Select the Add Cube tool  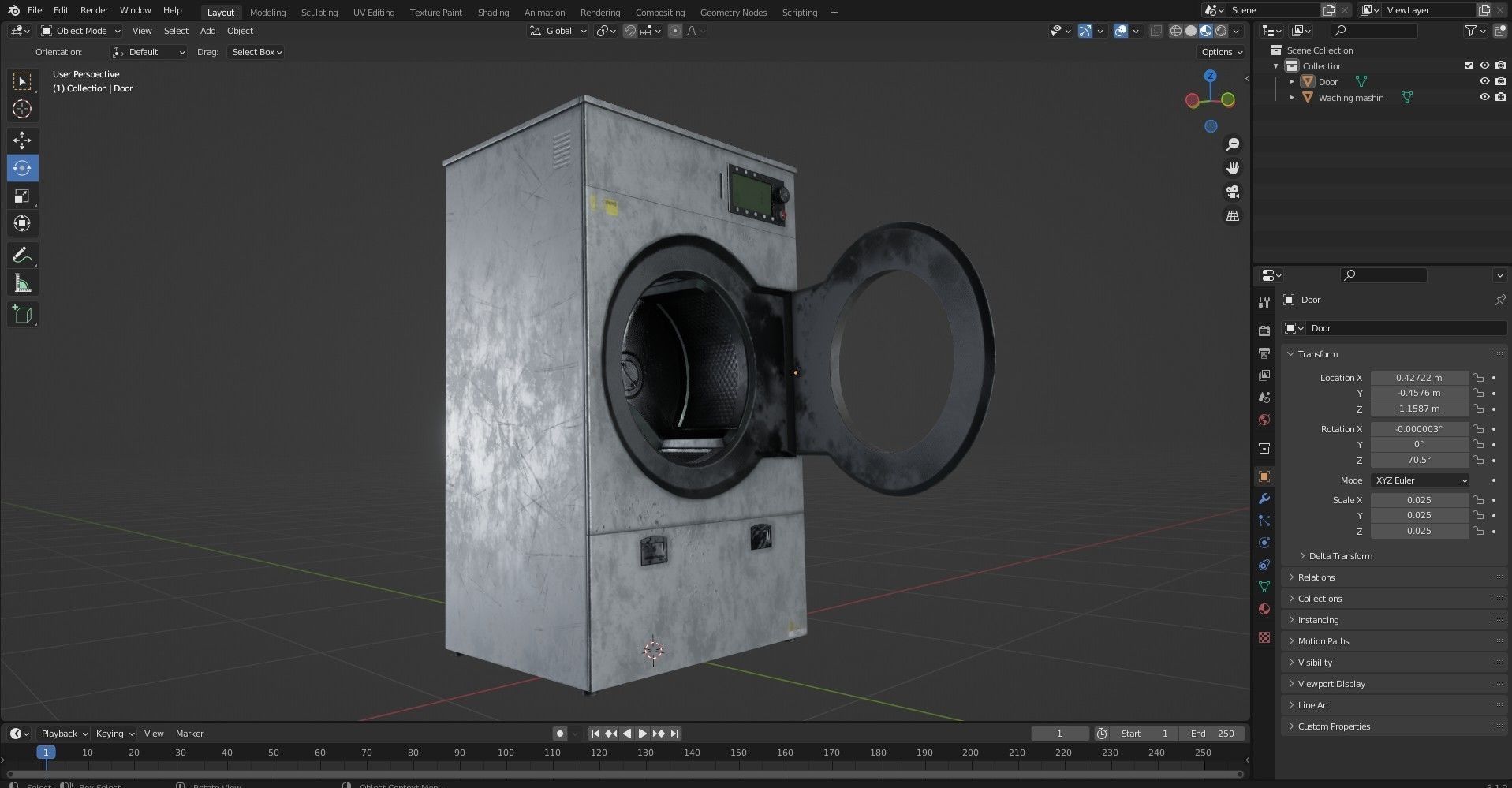pyautogui.click(x=22, y=315)
